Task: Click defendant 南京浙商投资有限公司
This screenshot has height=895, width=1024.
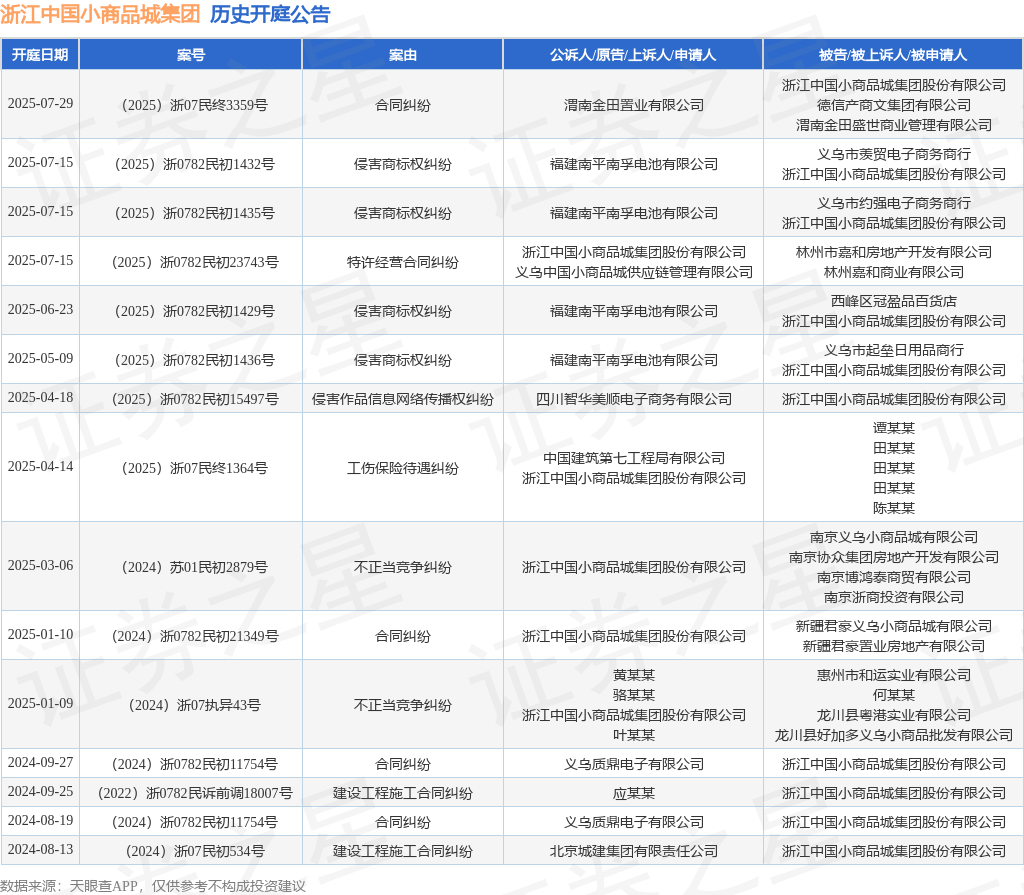Action: click(x=893, y=596)
